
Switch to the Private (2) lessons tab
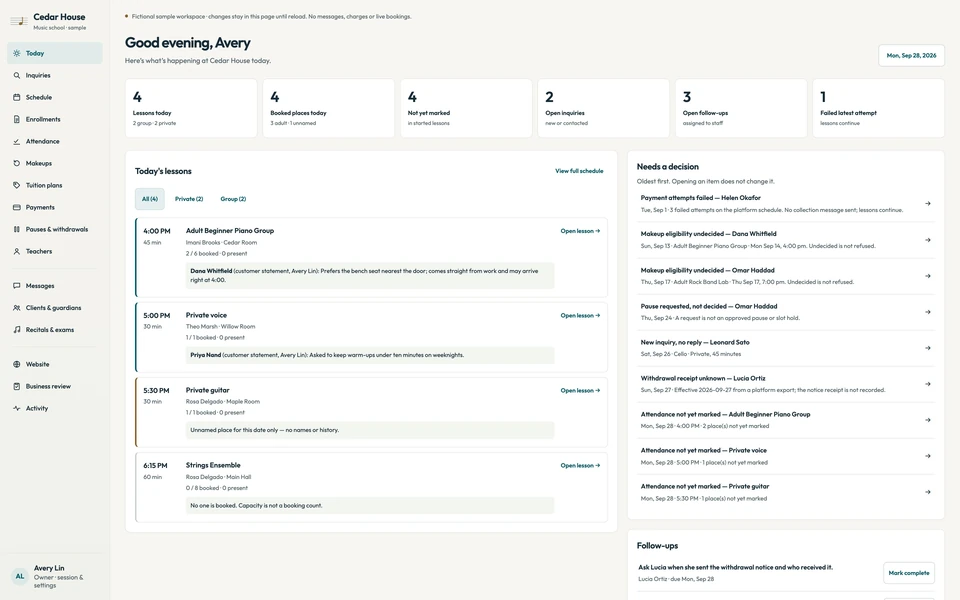click(x=189, y=199)
